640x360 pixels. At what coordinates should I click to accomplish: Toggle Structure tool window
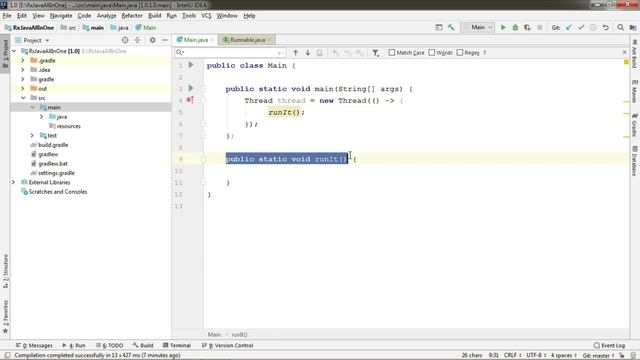(x=5, y=271)
